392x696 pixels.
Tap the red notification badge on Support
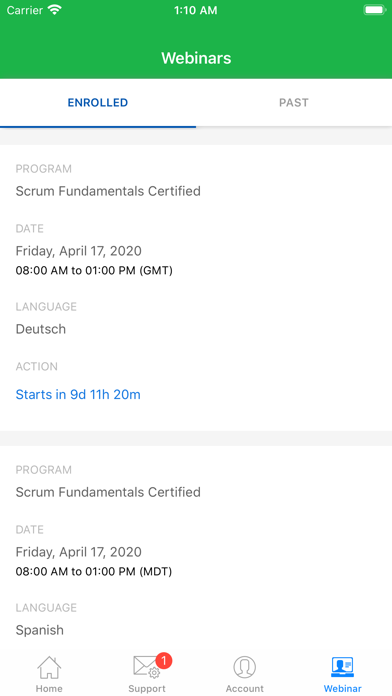point(163,660)
